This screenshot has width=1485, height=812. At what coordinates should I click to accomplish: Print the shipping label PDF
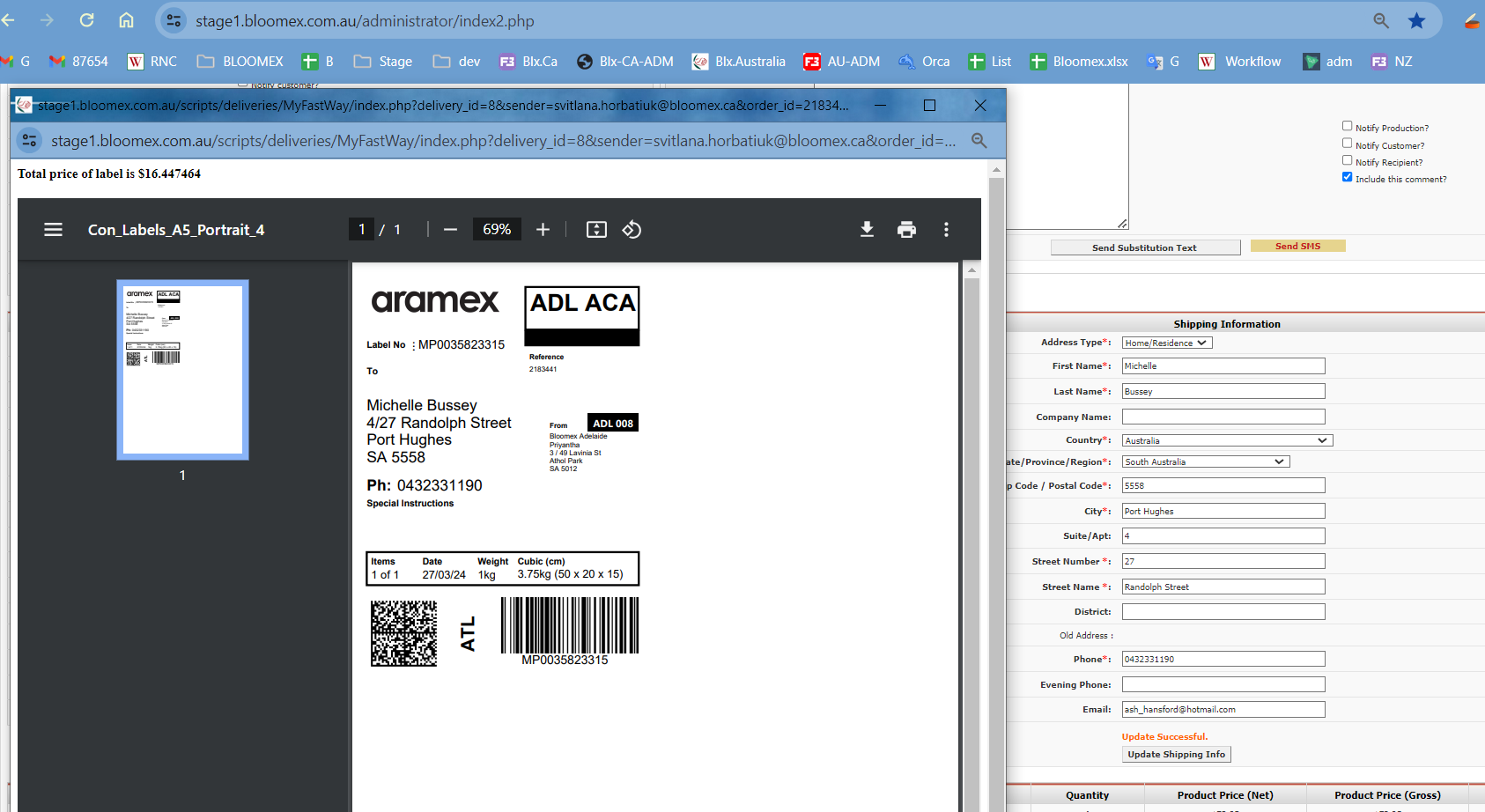tap(906, 230)
